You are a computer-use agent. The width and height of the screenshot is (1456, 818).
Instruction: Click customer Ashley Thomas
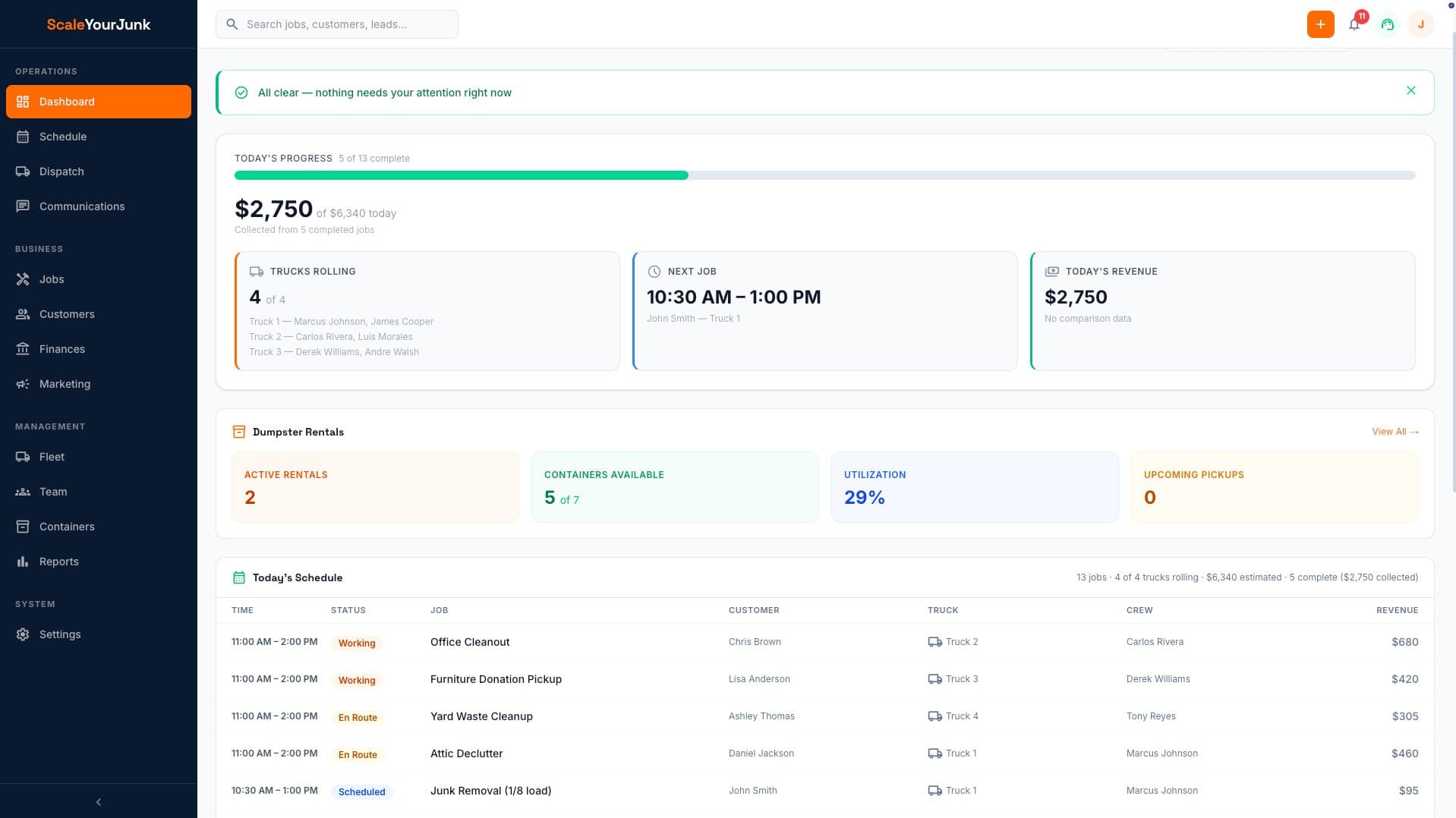[761, 716]
